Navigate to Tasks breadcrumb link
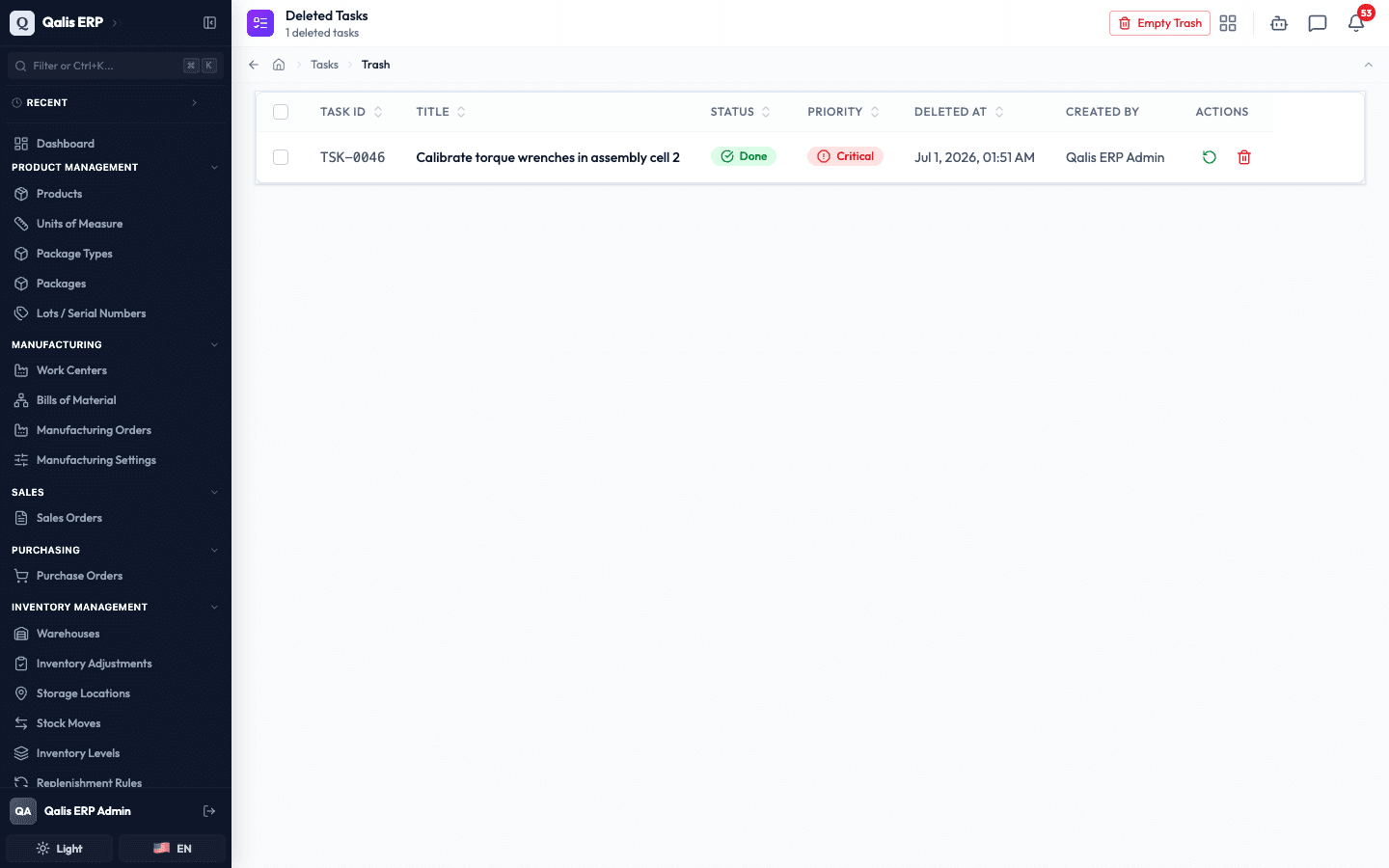 (324, 65)
